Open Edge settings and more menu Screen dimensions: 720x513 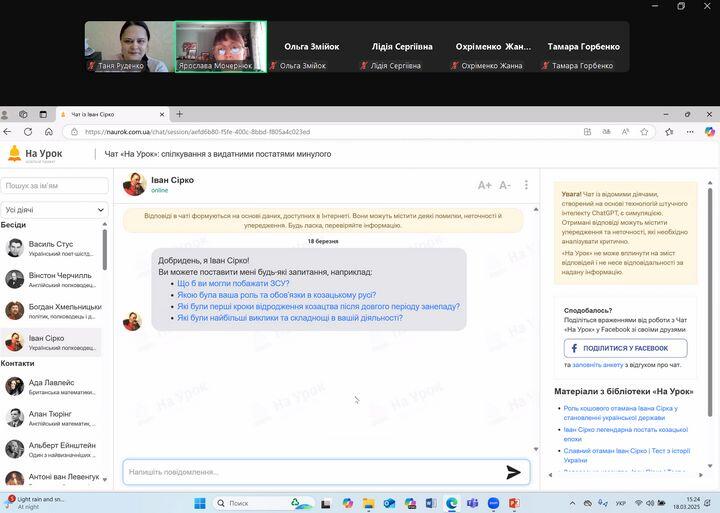[690, 132]
